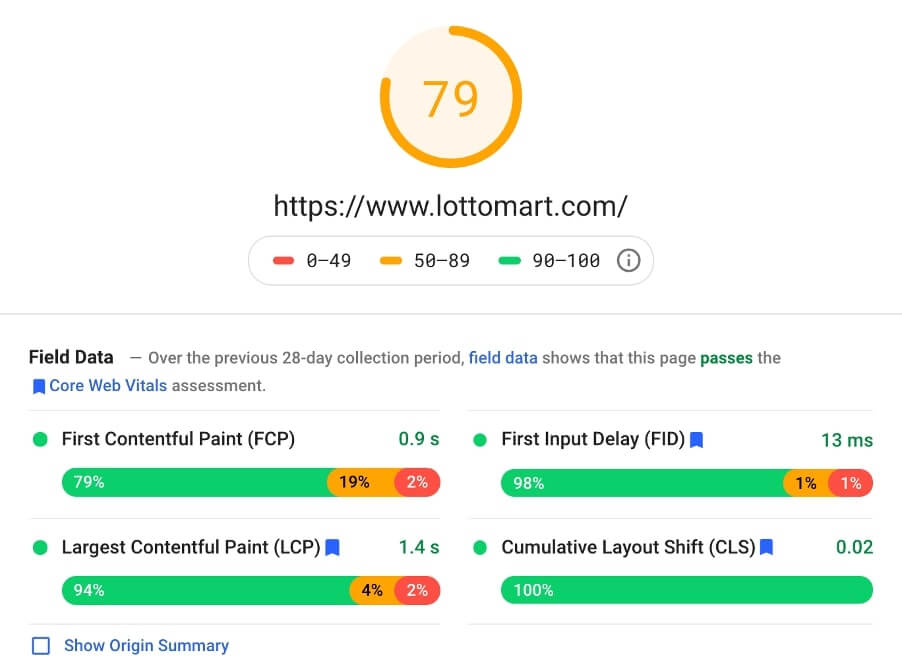Click the bookmark icon before Core Web Vitals
This screenshot has height=666, width=902.
(39, 386)
